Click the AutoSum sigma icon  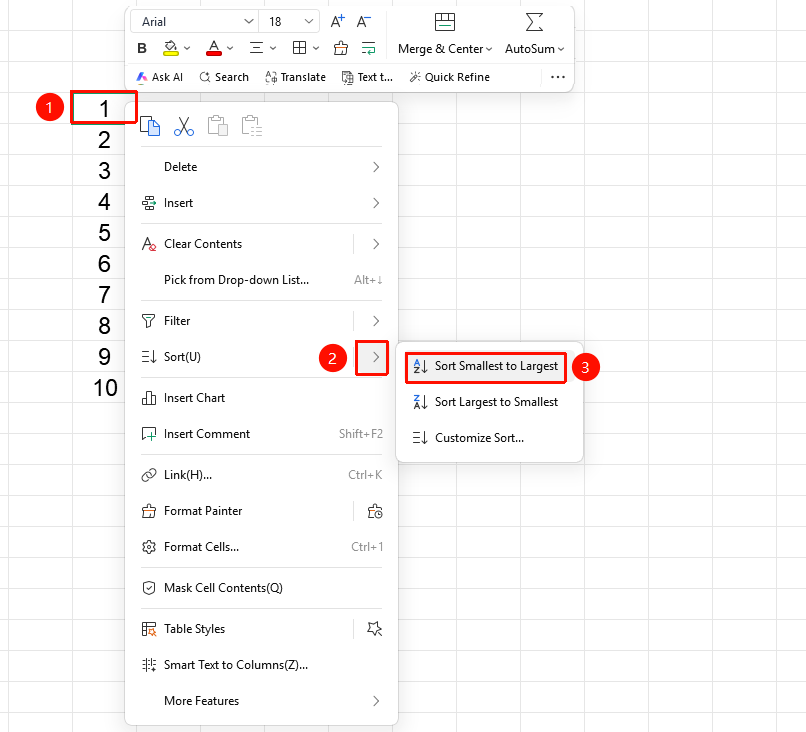[x=535, y=22]
